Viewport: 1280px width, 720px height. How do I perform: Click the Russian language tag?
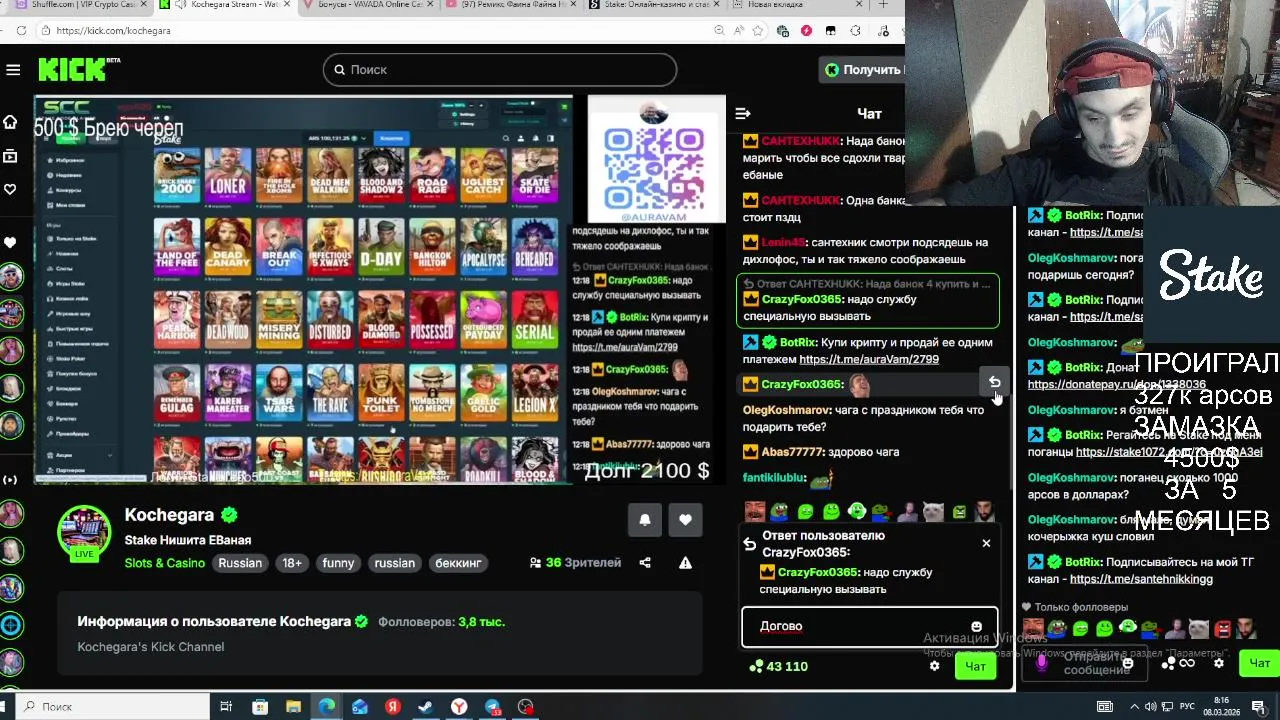click(x=240, y=563)
